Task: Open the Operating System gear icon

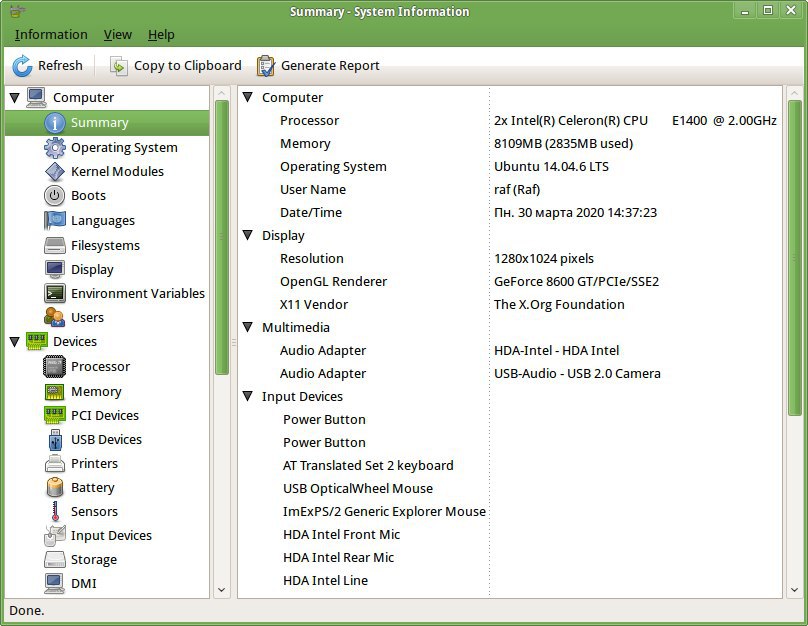Action: pos(55,147)
